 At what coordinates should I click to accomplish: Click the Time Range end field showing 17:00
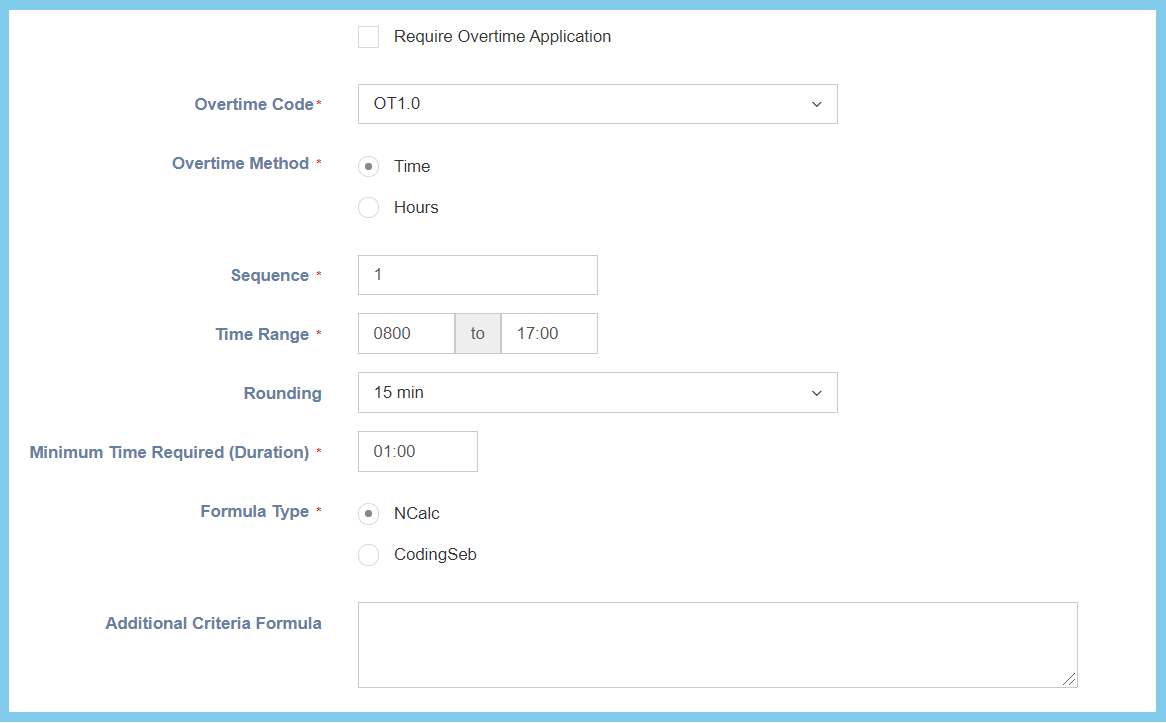coord(548,334)
